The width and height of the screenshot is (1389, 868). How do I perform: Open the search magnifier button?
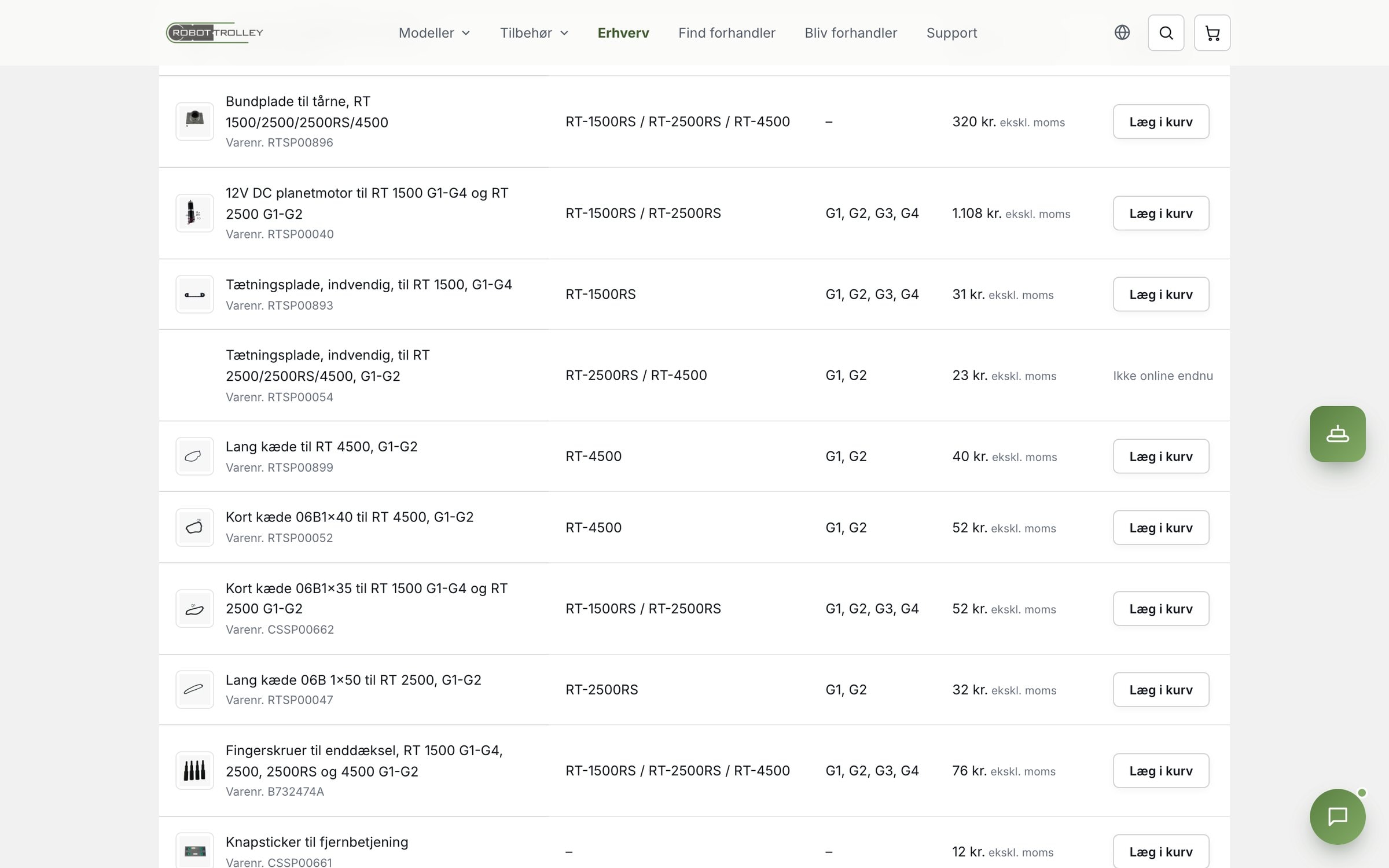pos(1166,33)
